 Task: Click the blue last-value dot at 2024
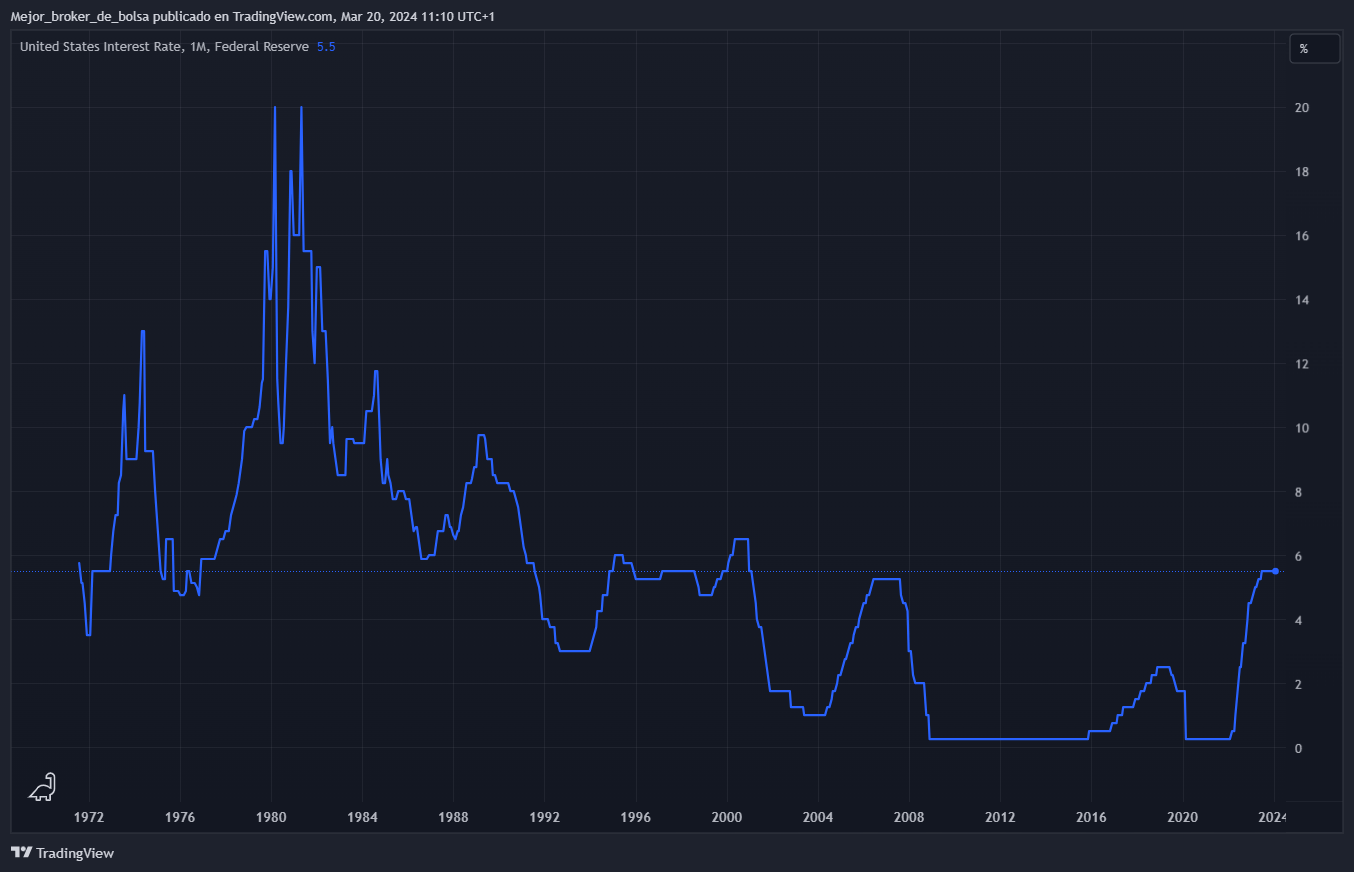point(1275,571)
